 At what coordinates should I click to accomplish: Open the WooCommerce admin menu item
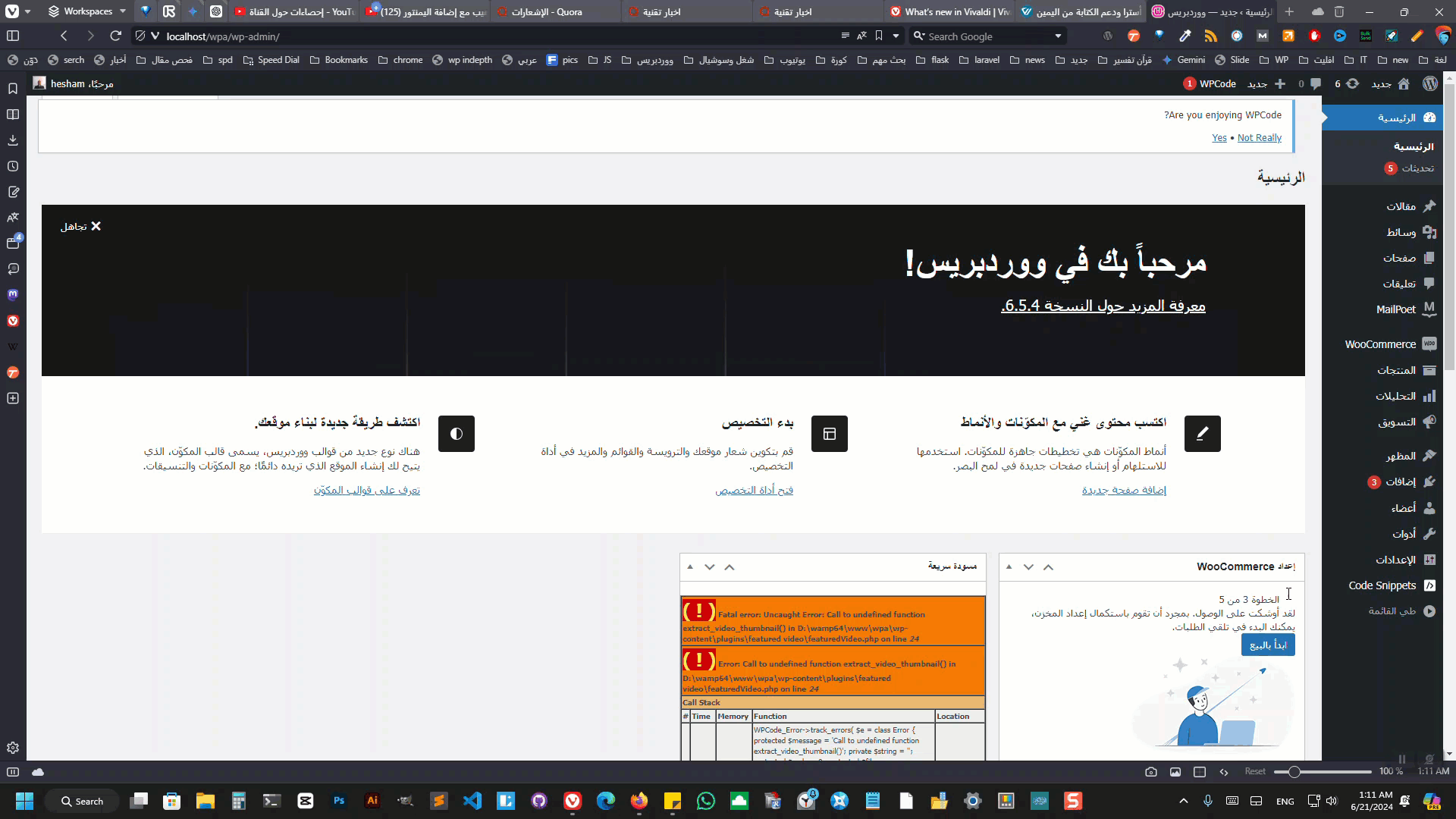tap(1380, 344)
